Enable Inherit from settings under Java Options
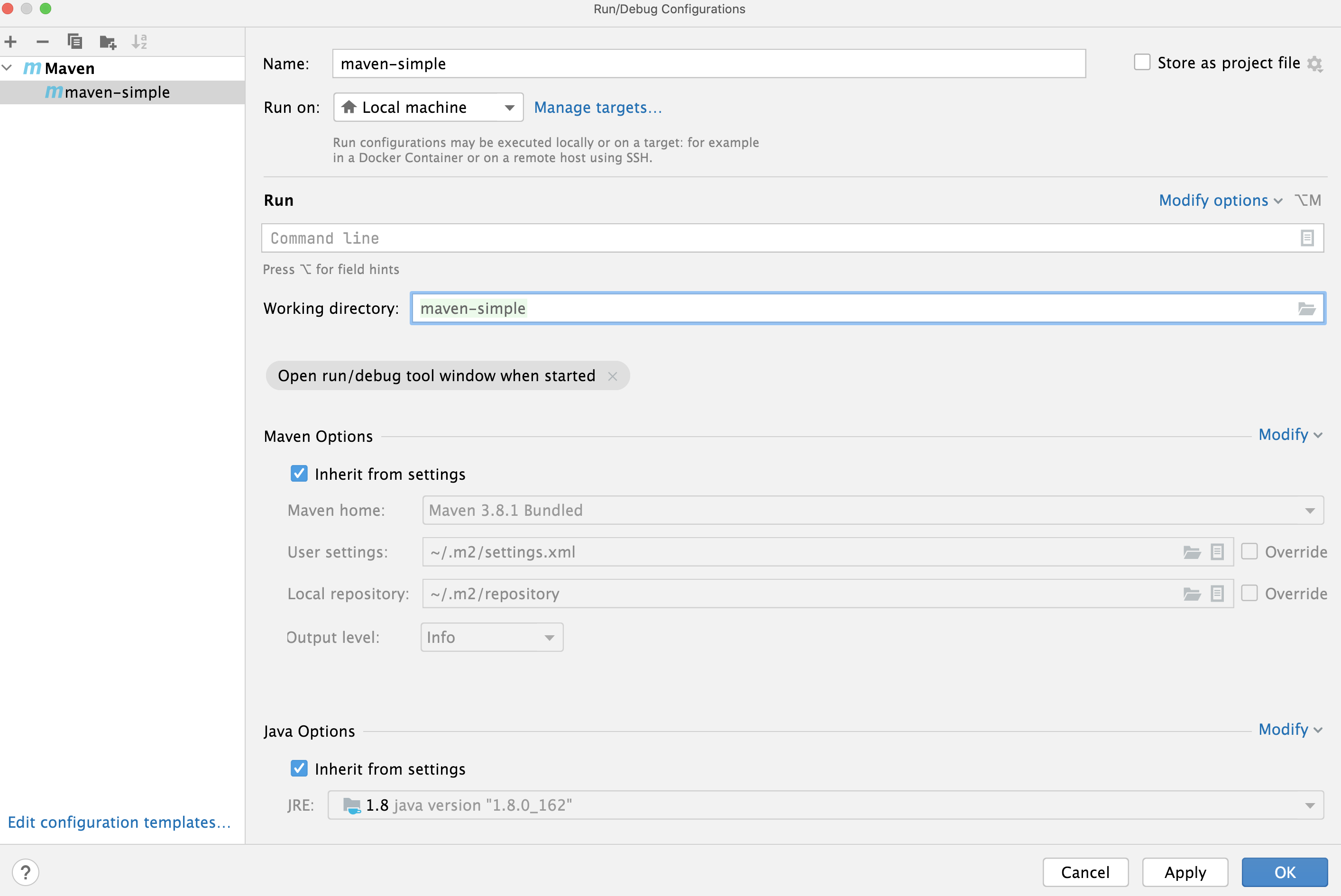This screenshot has width=1341, height=896. pos(299,768)
